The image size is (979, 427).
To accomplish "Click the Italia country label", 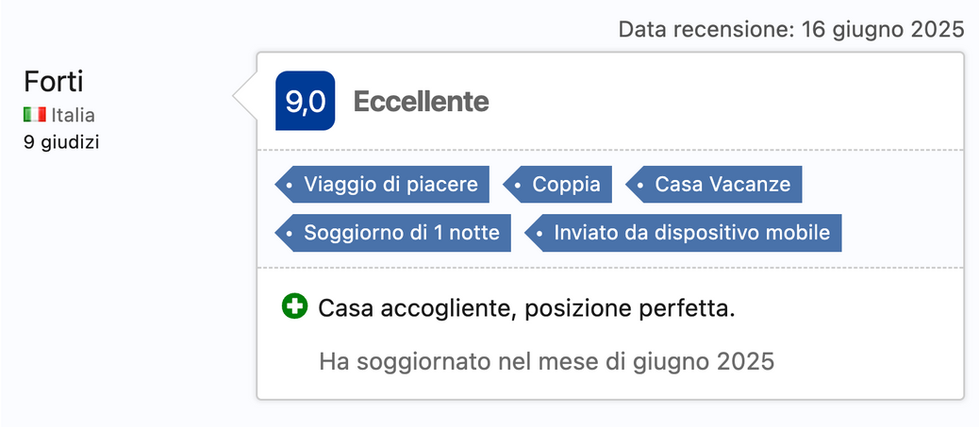I will pos(72,115).
